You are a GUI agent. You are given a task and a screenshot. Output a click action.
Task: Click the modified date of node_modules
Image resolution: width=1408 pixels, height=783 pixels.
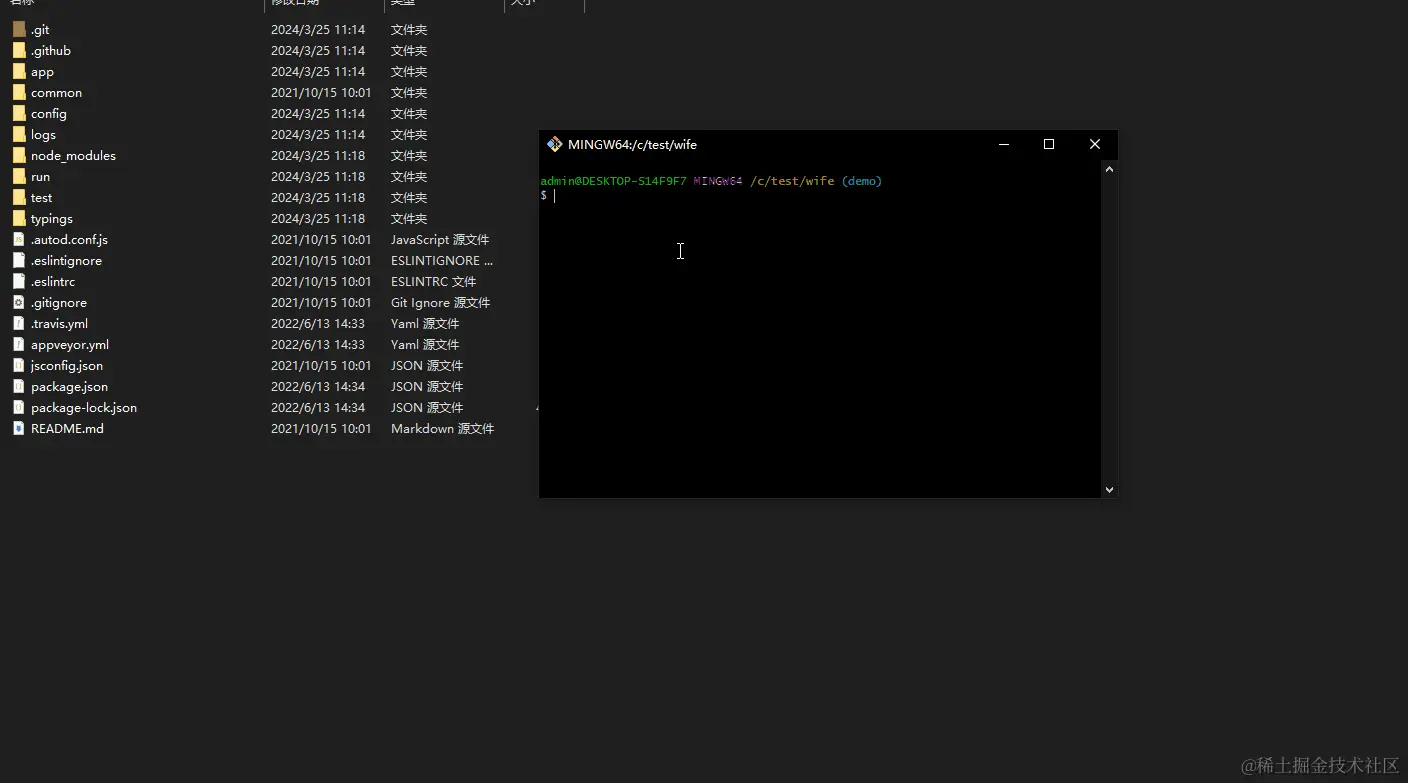[x=318, y=156]
